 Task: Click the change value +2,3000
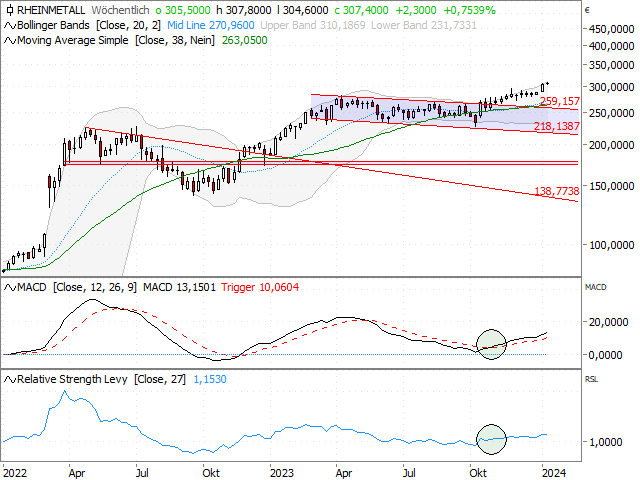pos(416,10)
